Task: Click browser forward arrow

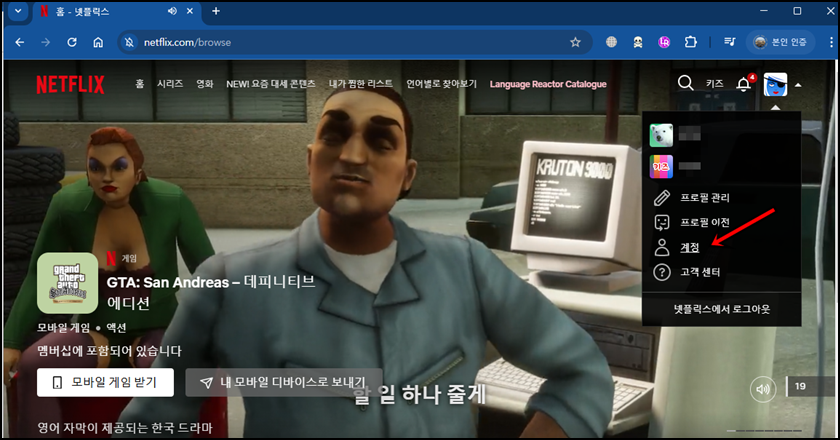Action: tap(46, 42)
